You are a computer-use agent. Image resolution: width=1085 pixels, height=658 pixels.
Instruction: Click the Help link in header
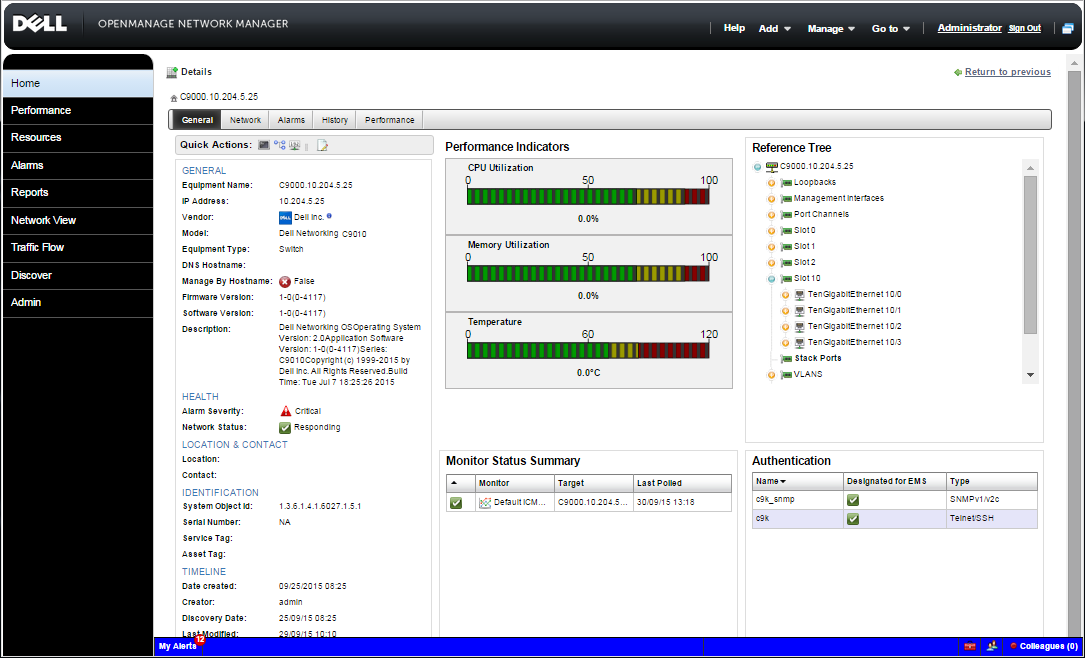coord(734,28)
